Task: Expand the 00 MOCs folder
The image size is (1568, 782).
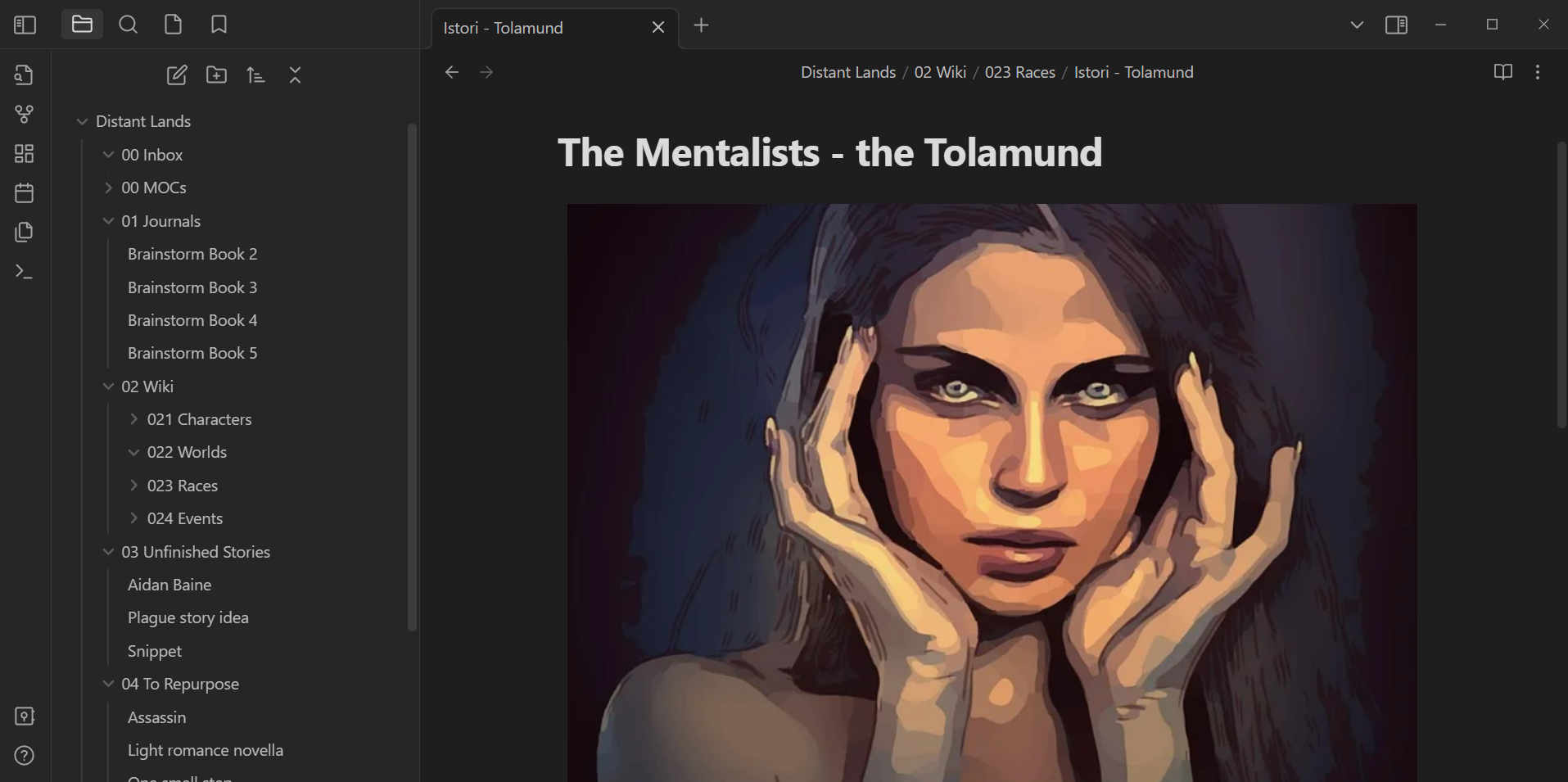Action: pos(153,188)
